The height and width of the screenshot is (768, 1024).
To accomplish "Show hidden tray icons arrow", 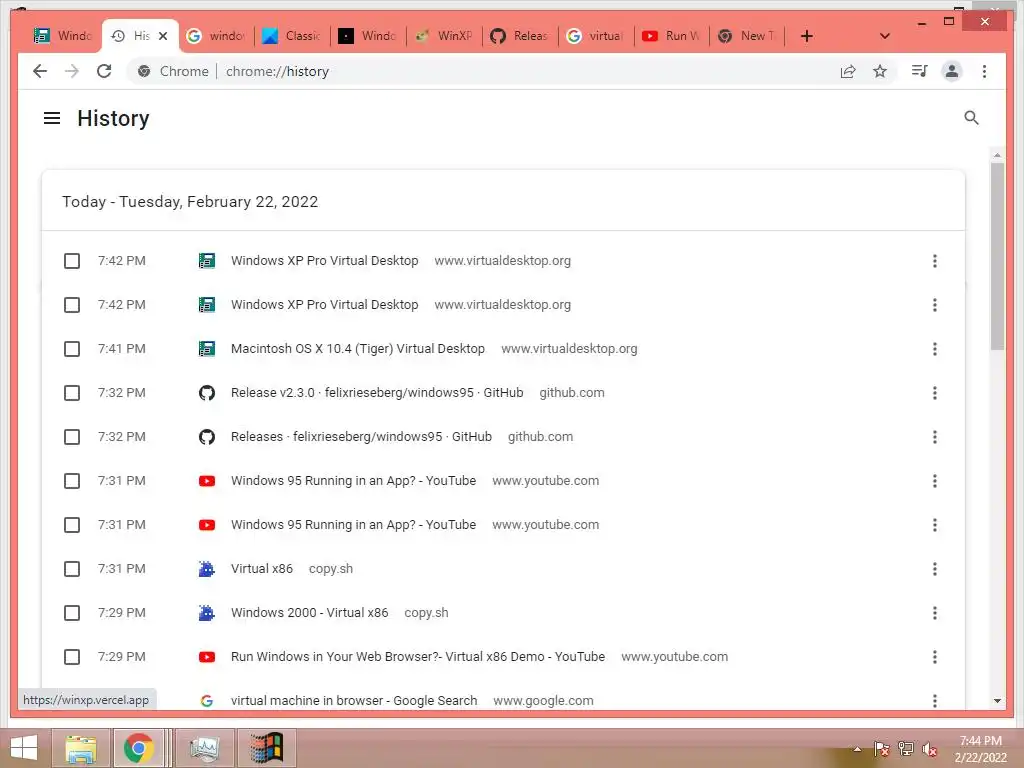I will pos(857,749).
